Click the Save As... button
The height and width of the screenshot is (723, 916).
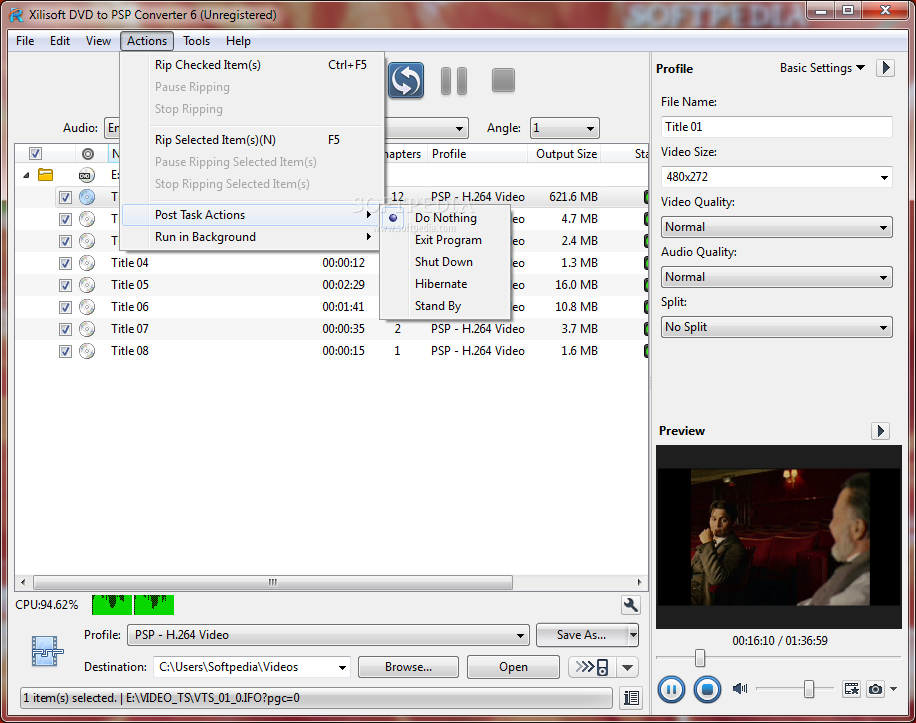(581, 635)
